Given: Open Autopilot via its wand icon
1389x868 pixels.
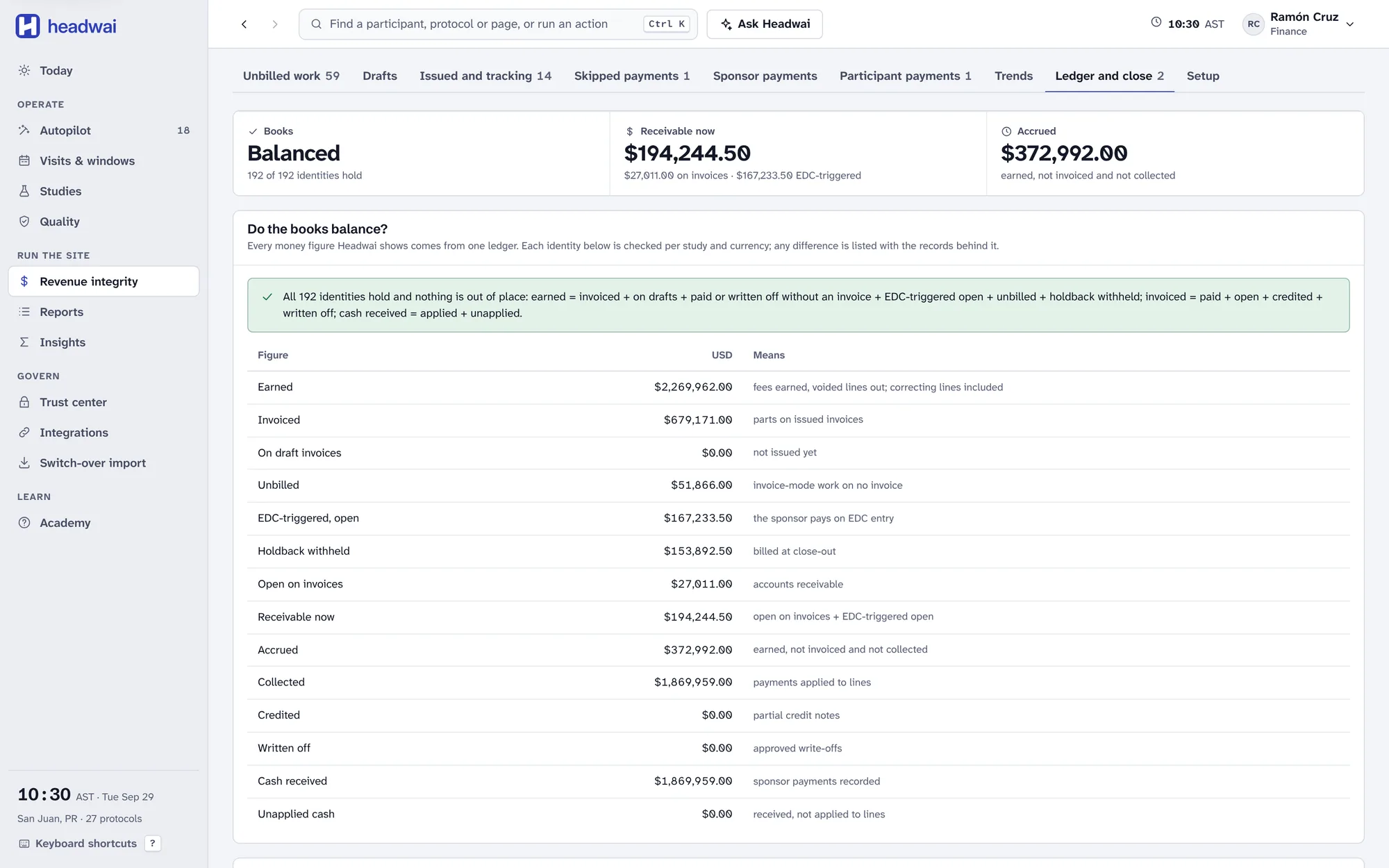Looking at the screenshot, I should pos(24,131).
